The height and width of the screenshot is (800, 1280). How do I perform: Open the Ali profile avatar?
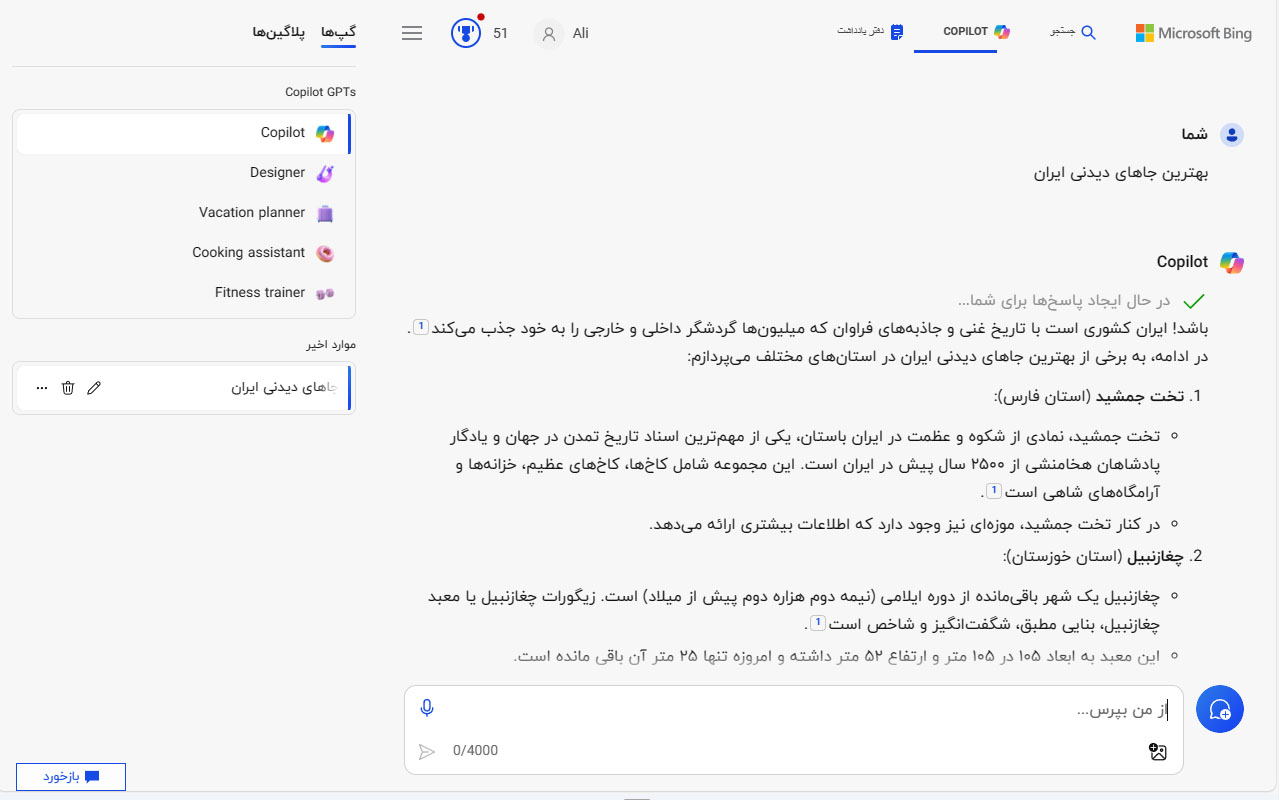click(x=549, y=34)
